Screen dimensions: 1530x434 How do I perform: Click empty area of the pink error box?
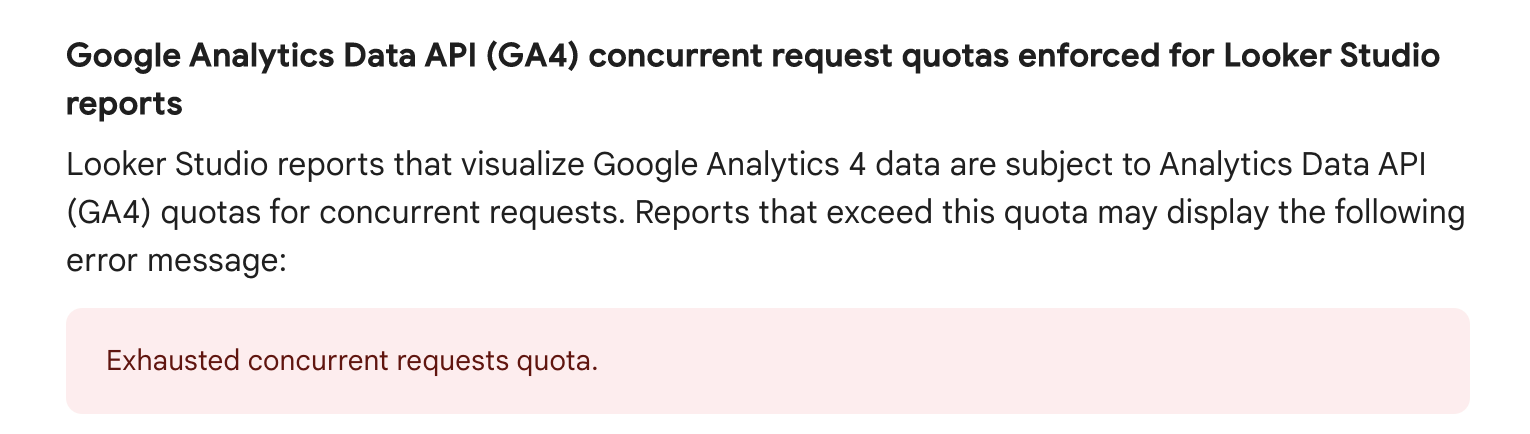click(1030, 361)
